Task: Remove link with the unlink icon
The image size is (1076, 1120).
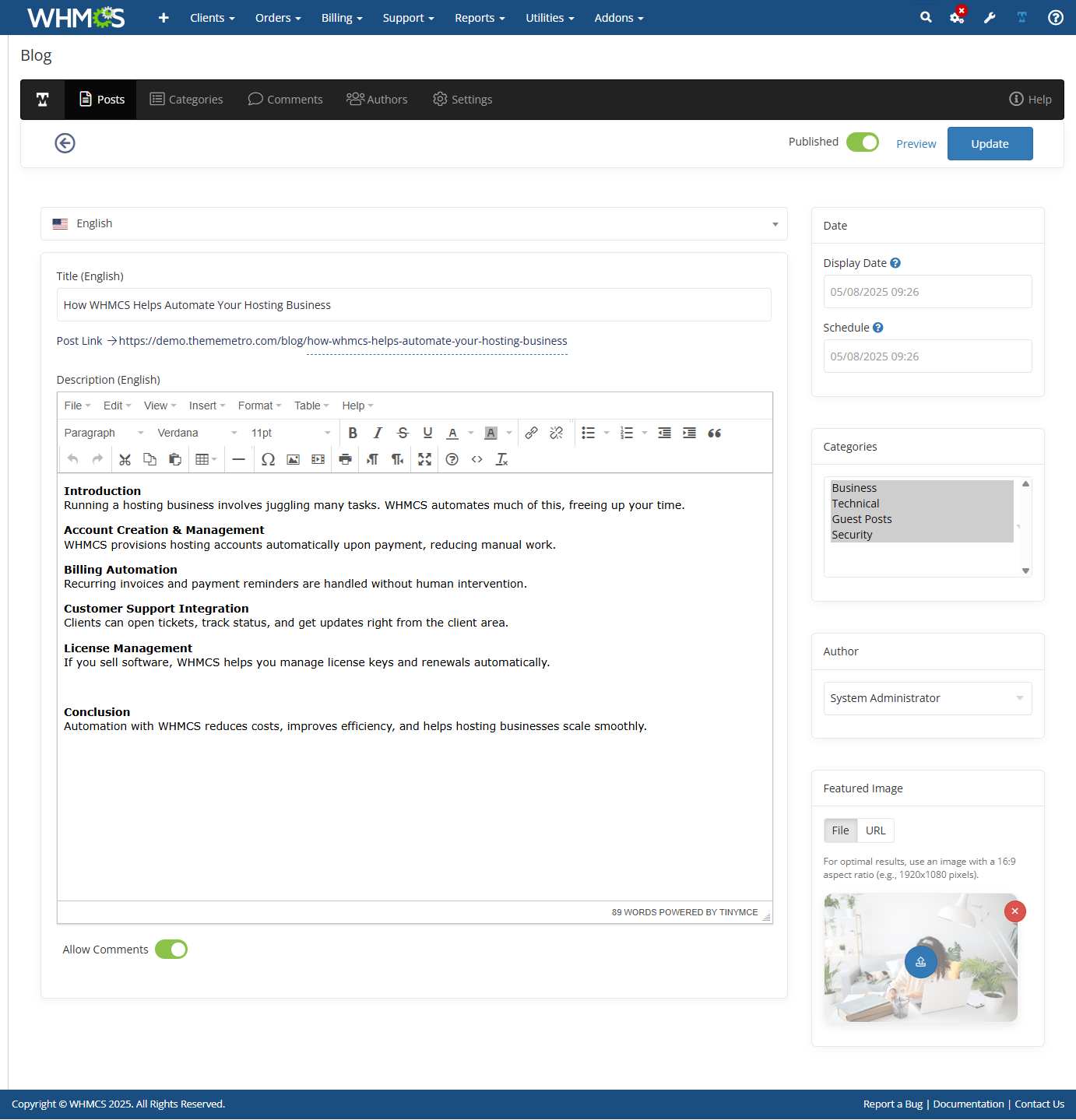Action: tap(556, 433)
